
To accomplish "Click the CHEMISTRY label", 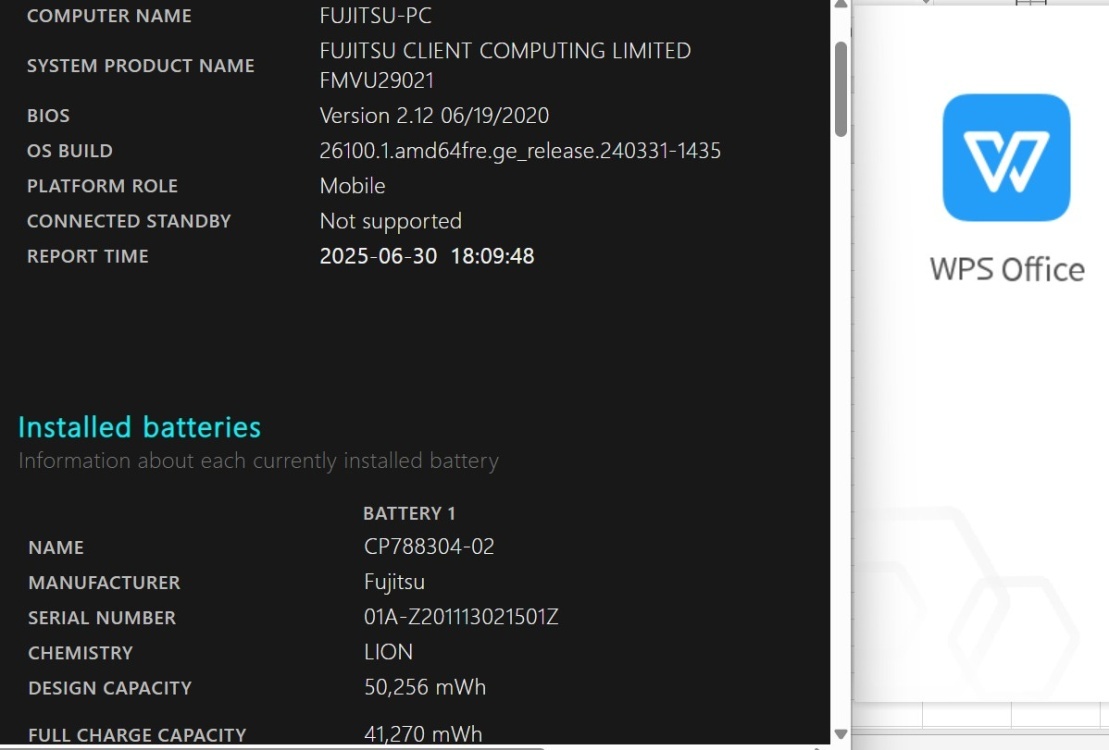I will pyautogui.click(x=81, y=653).
